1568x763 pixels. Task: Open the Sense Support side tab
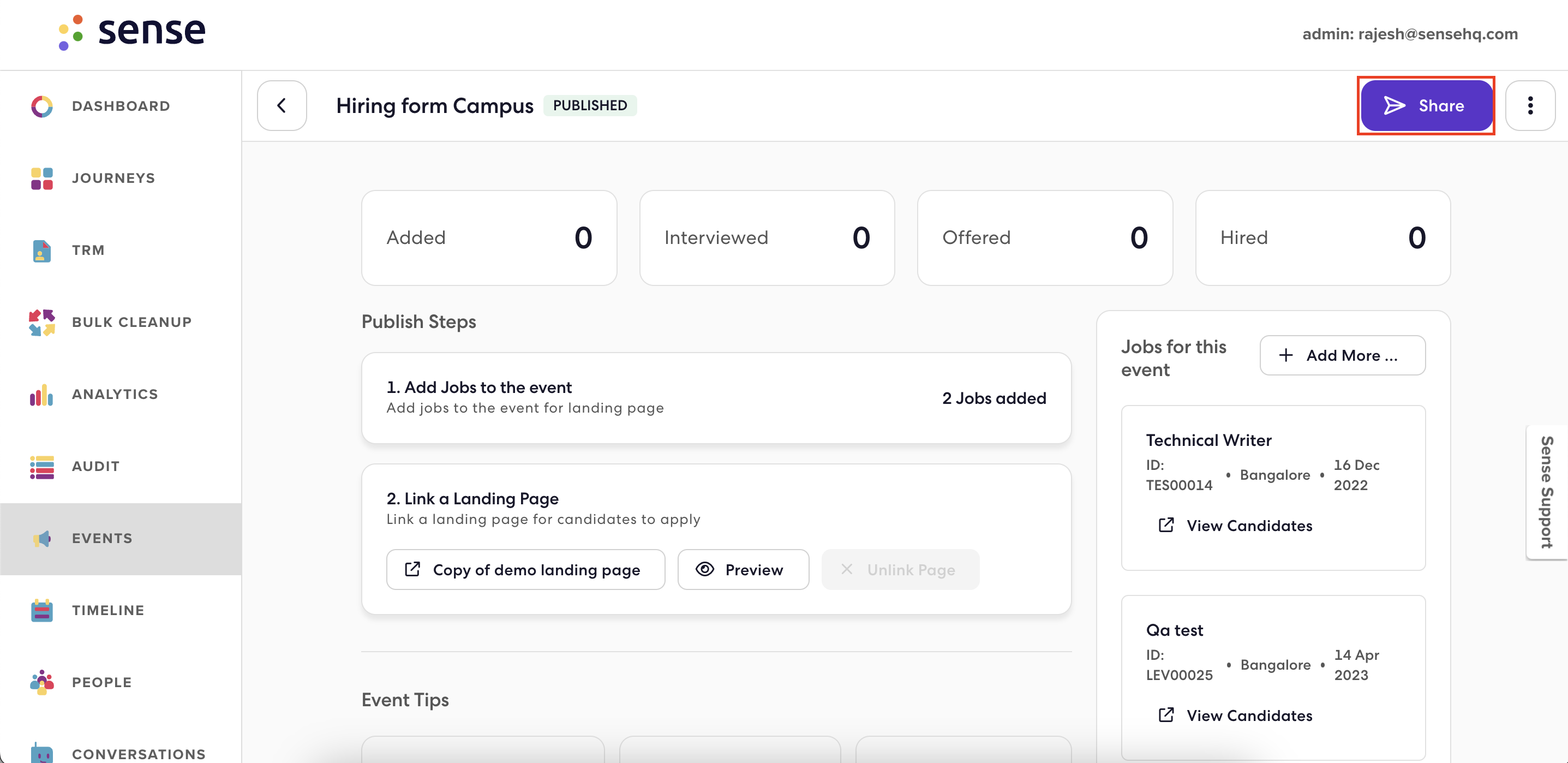(1547, 492)
